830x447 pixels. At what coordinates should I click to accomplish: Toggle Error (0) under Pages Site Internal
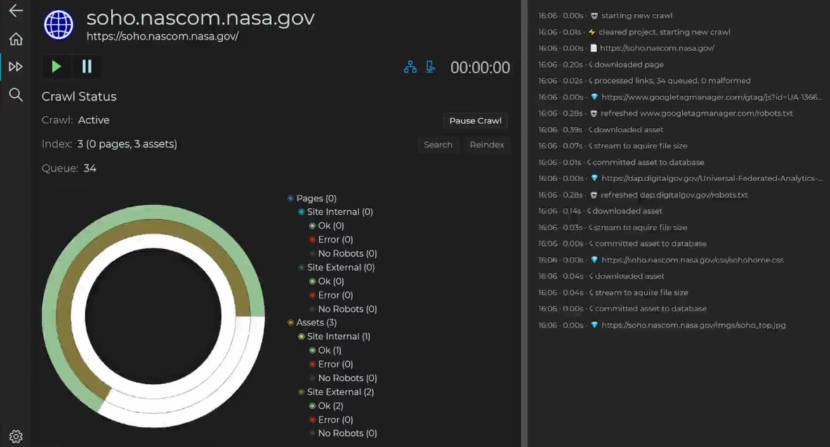[x=331, y=239]
